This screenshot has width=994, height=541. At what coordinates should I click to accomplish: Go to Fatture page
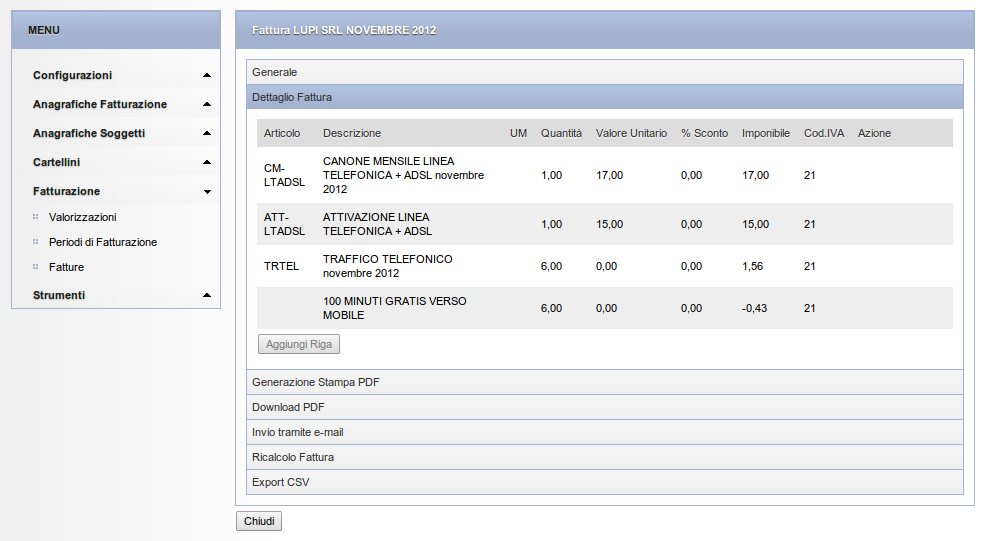pyautogui.click(x=67, y=267)
